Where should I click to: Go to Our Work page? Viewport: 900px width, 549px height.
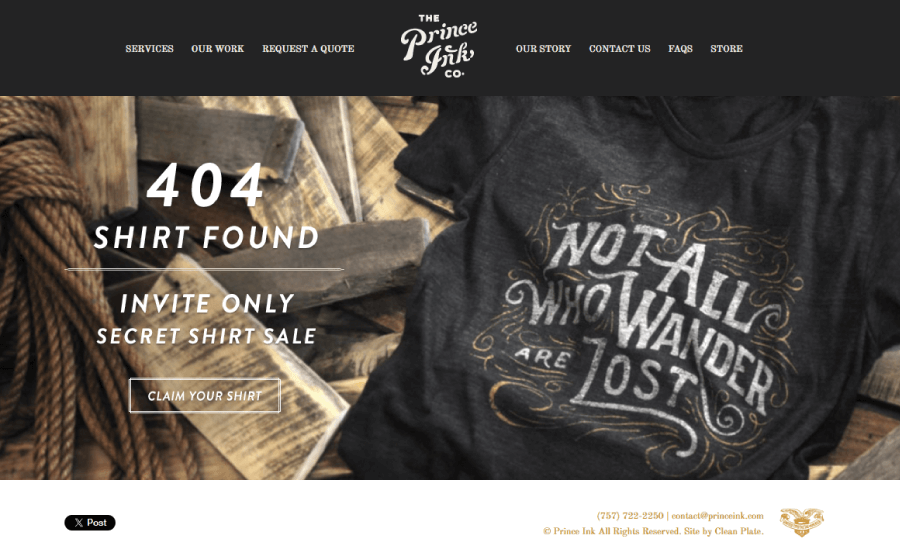[218, 49]
